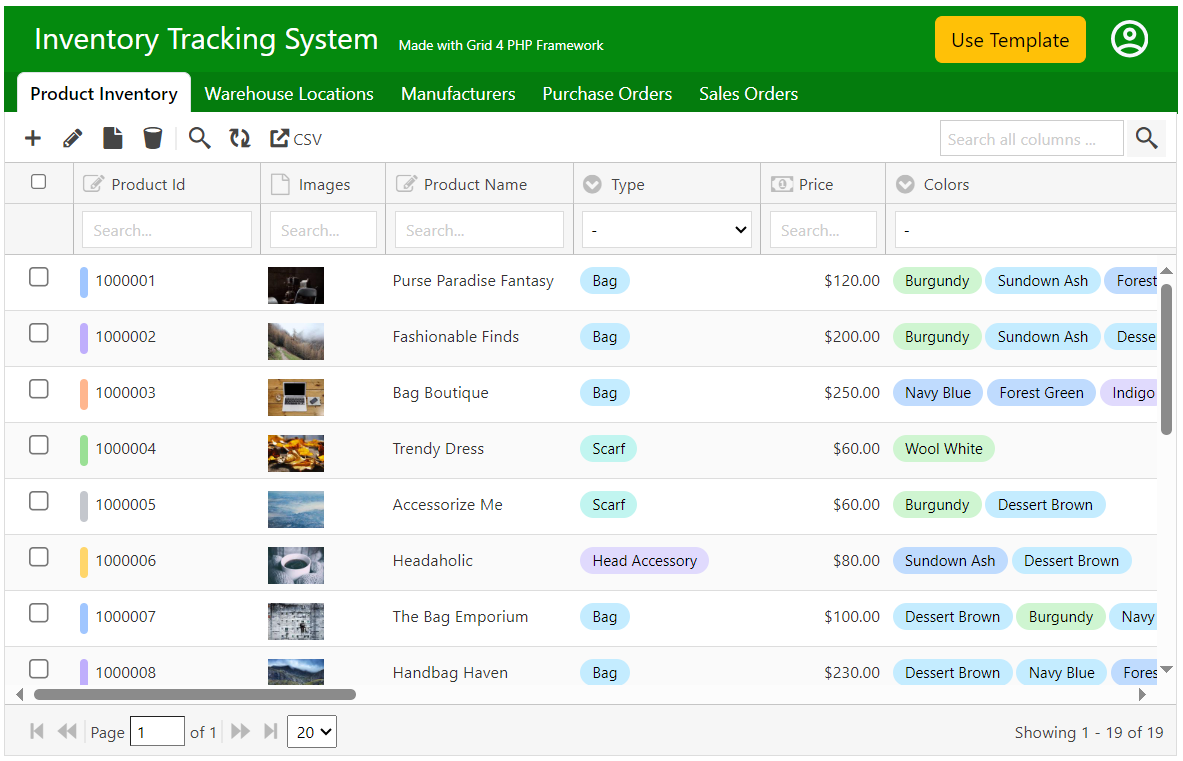Click the search all columns magnifier button
1183x761 pixels.
[1146, 139]
